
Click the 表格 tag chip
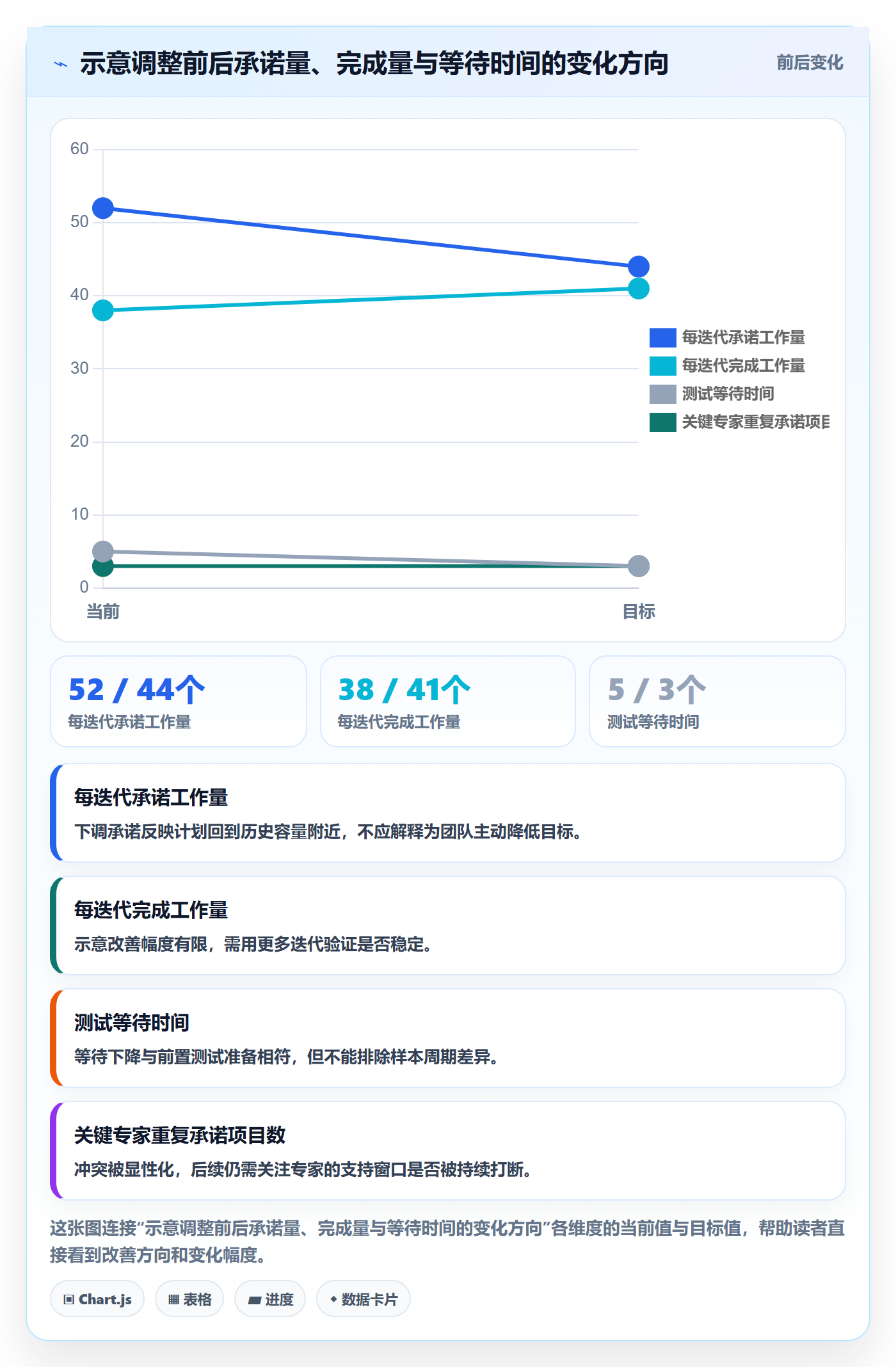click(x=189, y=1299)
